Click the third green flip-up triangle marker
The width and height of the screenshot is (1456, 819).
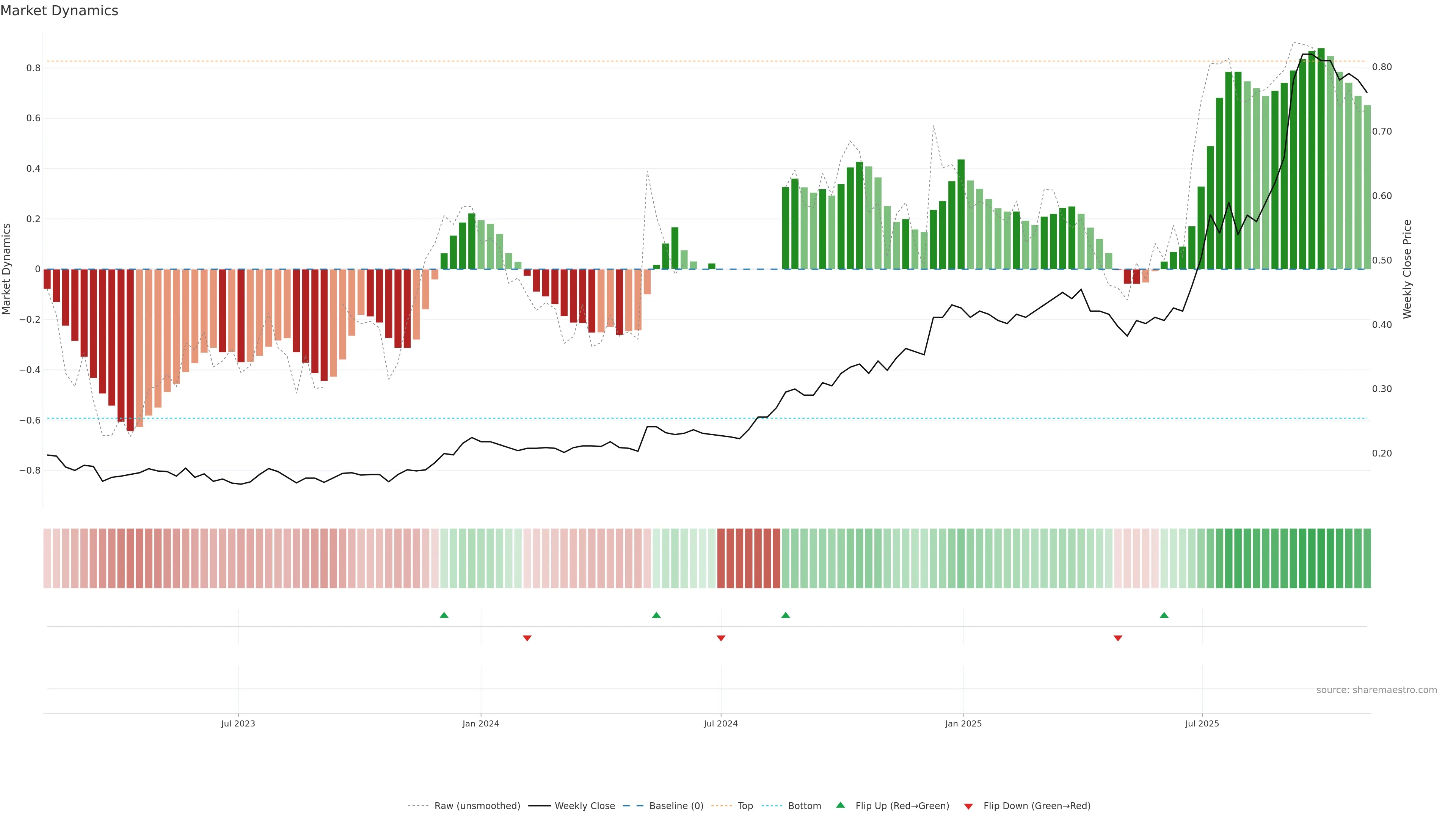(x=786, y=615)
